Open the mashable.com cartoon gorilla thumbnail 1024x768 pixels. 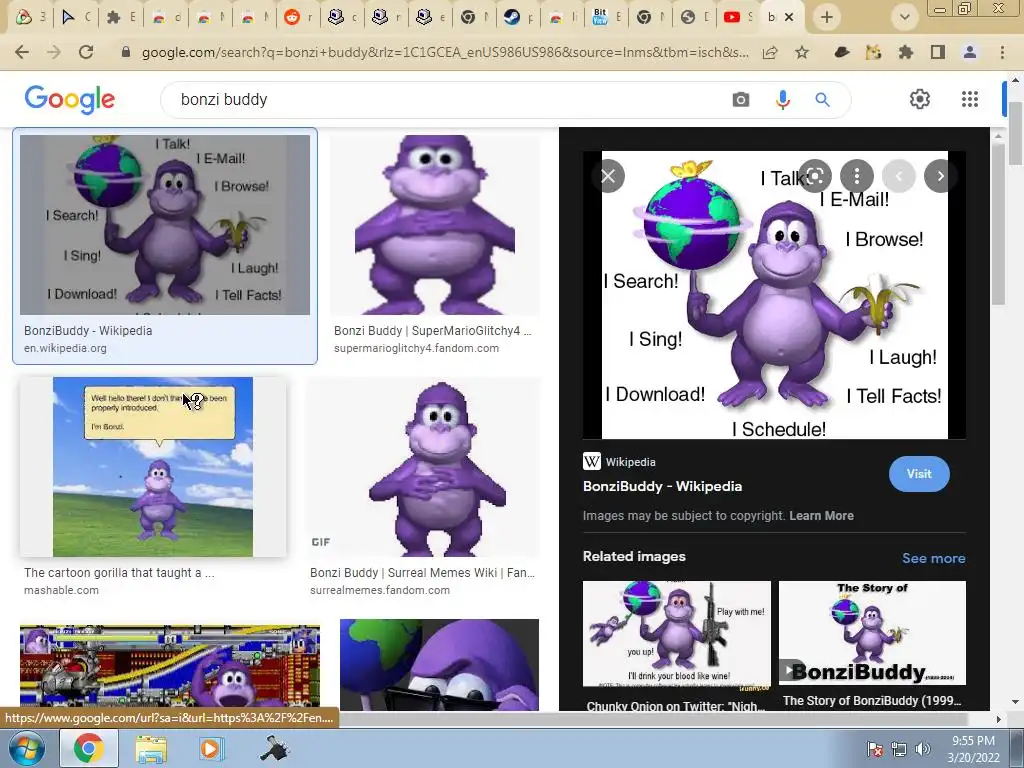click(153, 467)
